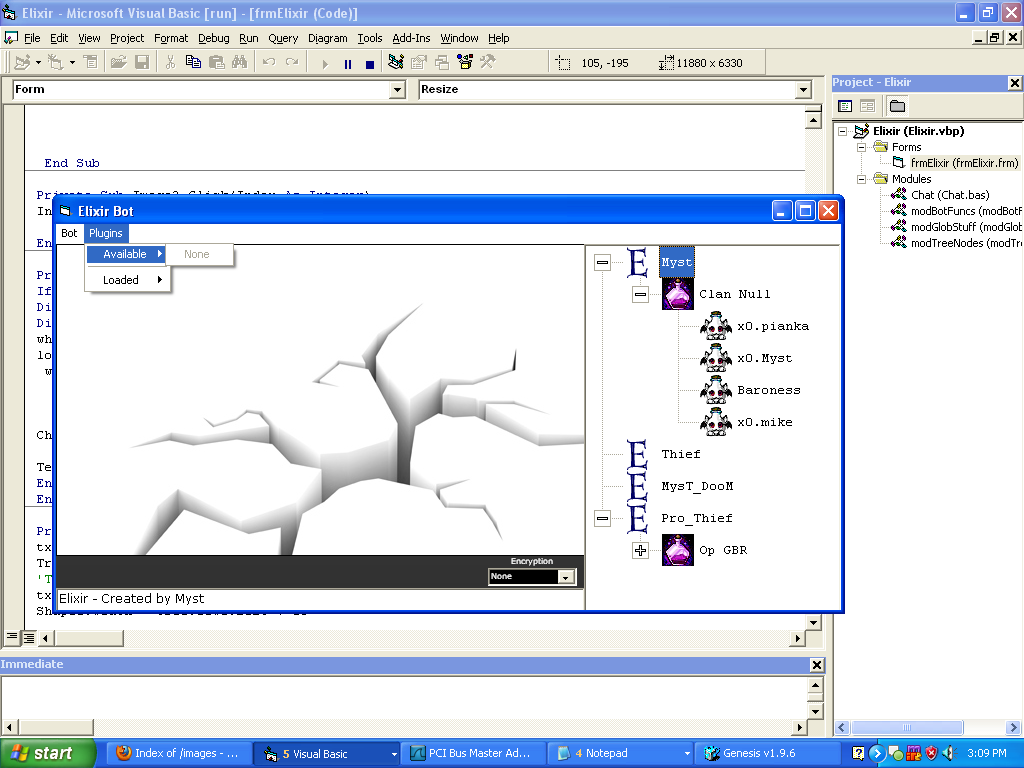Toggle Folders view in Project panel
This screenshot has width=1024, height=768.
(x=897, y=106)
